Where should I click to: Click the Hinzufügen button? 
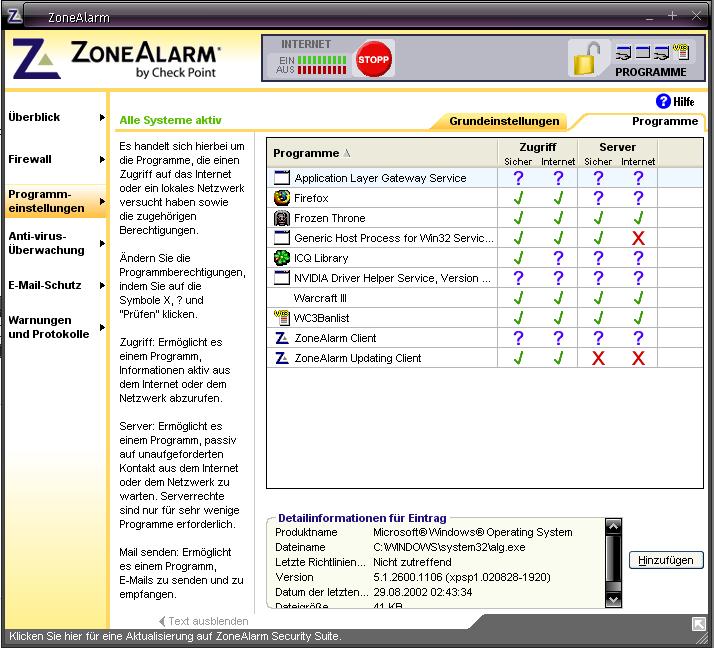(666, 560)
